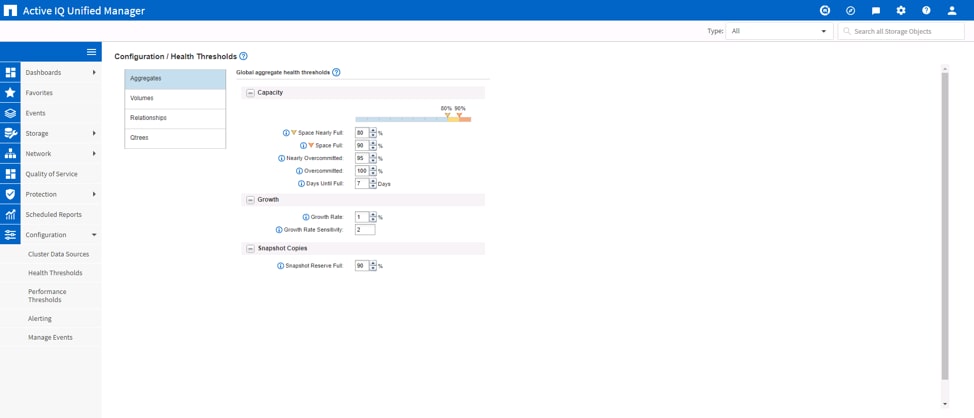Click info icon for Growth Rate

(306, 217)
